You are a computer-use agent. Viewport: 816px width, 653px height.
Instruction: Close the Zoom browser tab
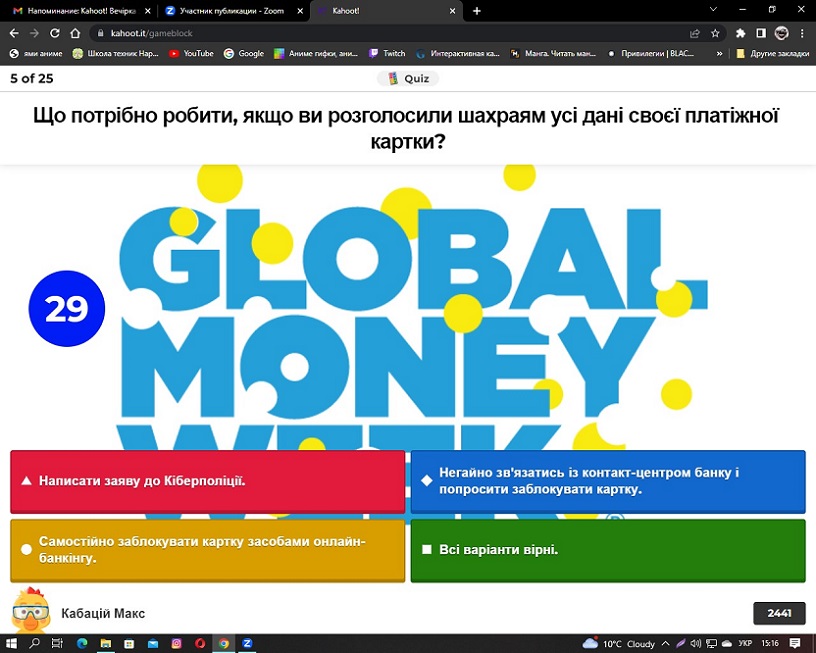click(x=300, y=11)
